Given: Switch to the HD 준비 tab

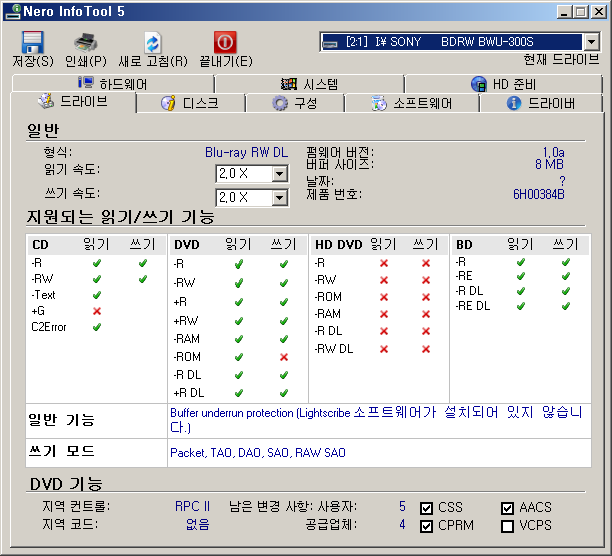Looking at the screenshot, I should click(x=503, y=84).
